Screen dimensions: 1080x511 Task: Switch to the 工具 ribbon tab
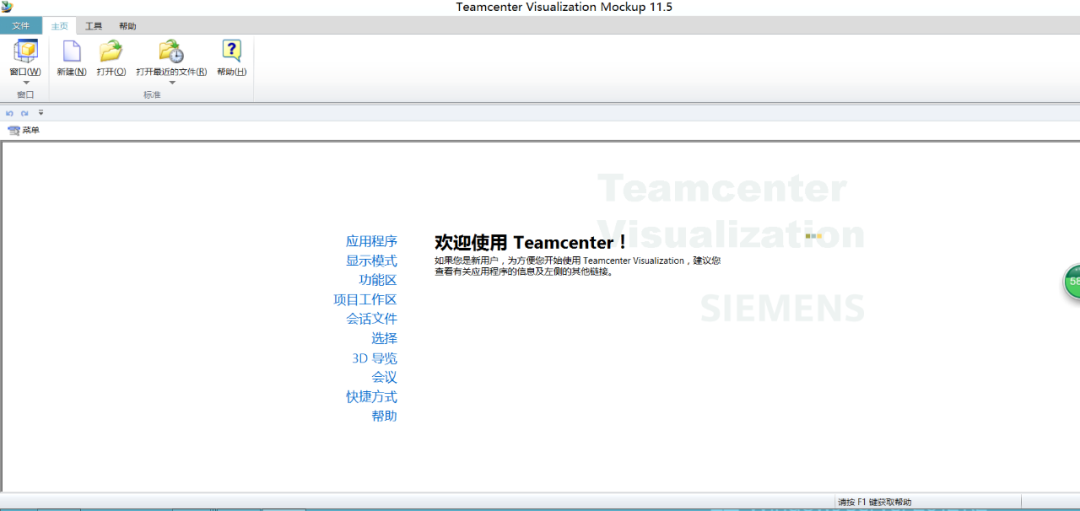(x=94, y=26)
